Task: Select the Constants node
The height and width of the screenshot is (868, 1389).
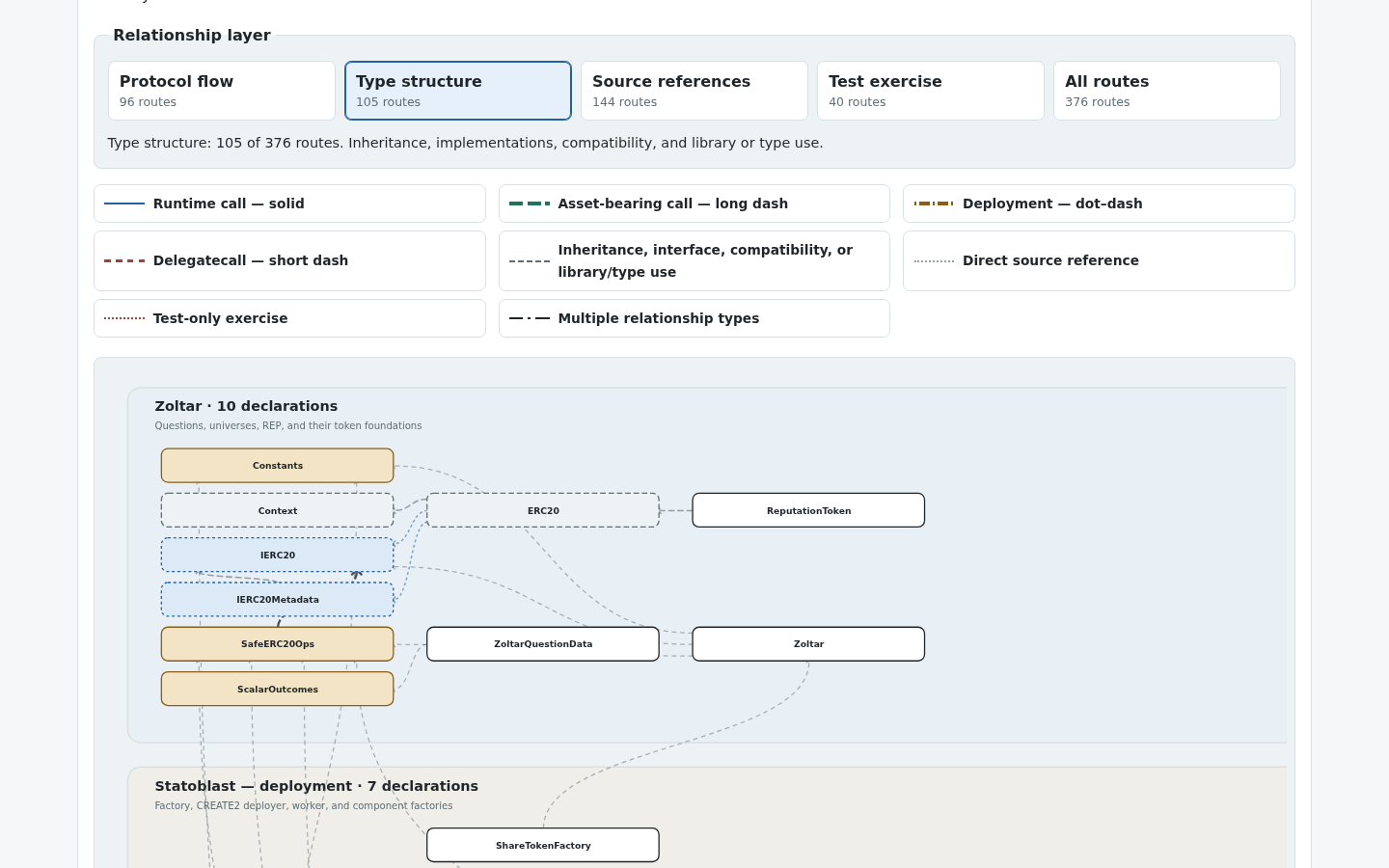Action: [x=278, y=466]
